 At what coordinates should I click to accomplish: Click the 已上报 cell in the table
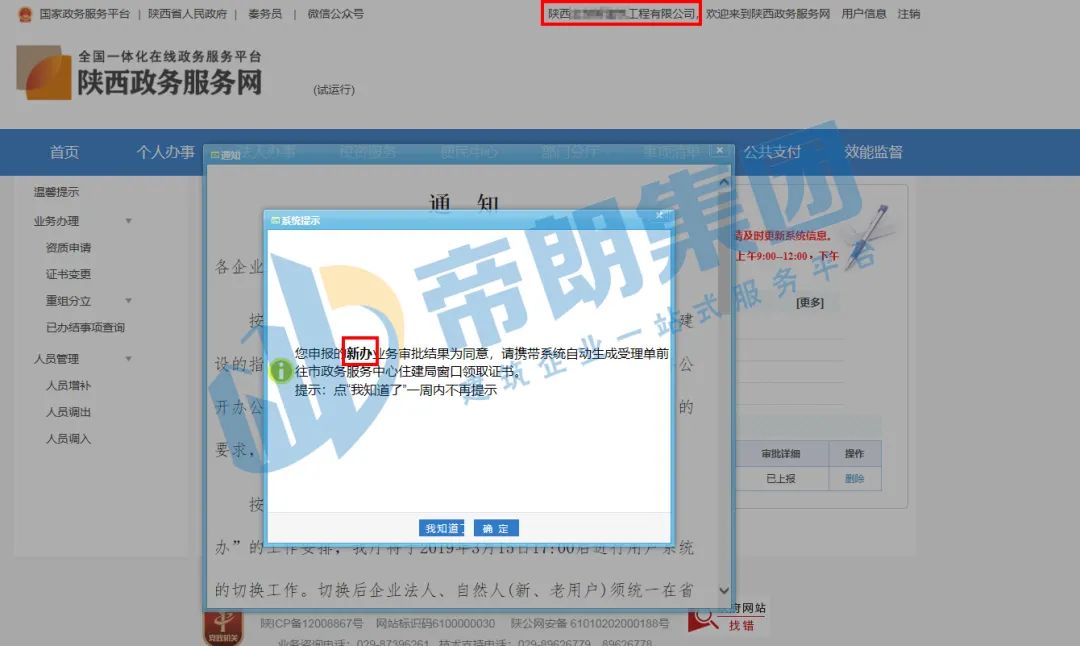(781, 479)
